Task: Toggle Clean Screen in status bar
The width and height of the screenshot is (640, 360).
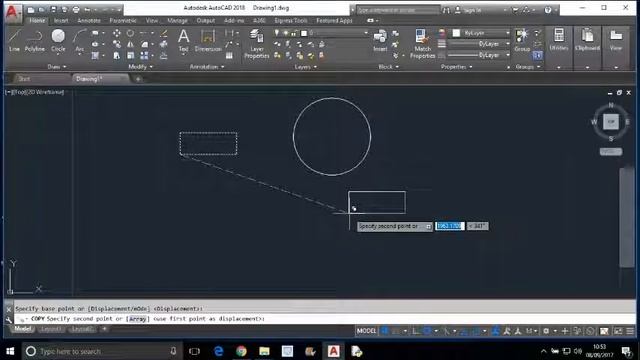Action: coord(619,331)
